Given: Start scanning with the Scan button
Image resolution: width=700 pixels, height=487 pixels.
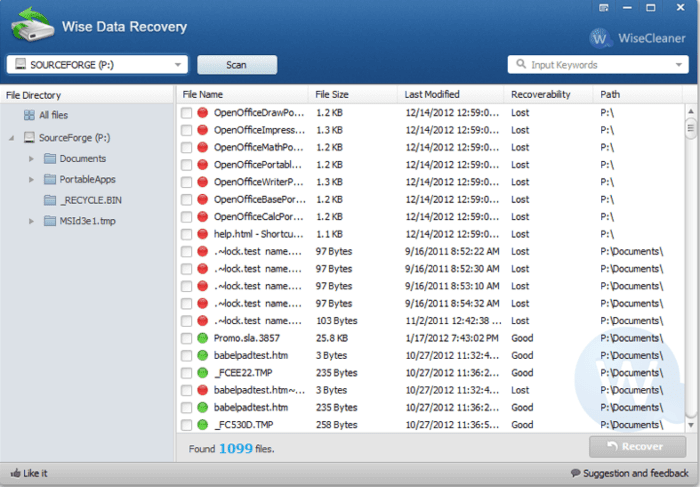Looking at the screenshot, I should [x=237, y=65].
